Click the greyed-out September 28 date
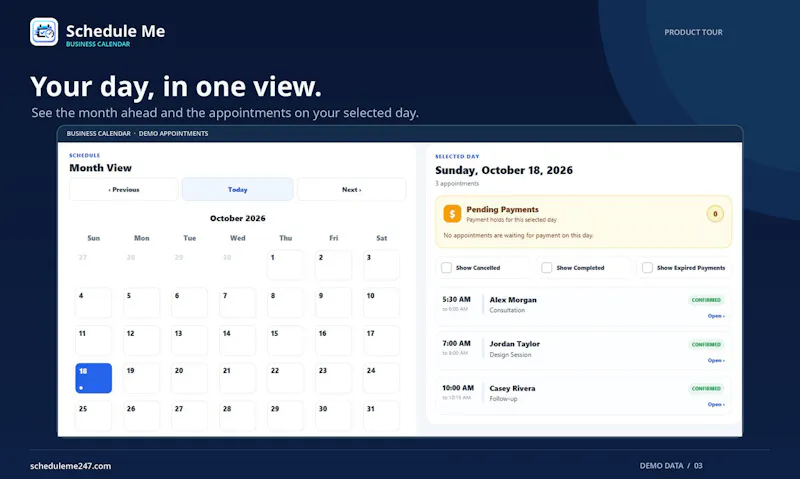Viewport: 800px width, 479px height. pos(131,258)
